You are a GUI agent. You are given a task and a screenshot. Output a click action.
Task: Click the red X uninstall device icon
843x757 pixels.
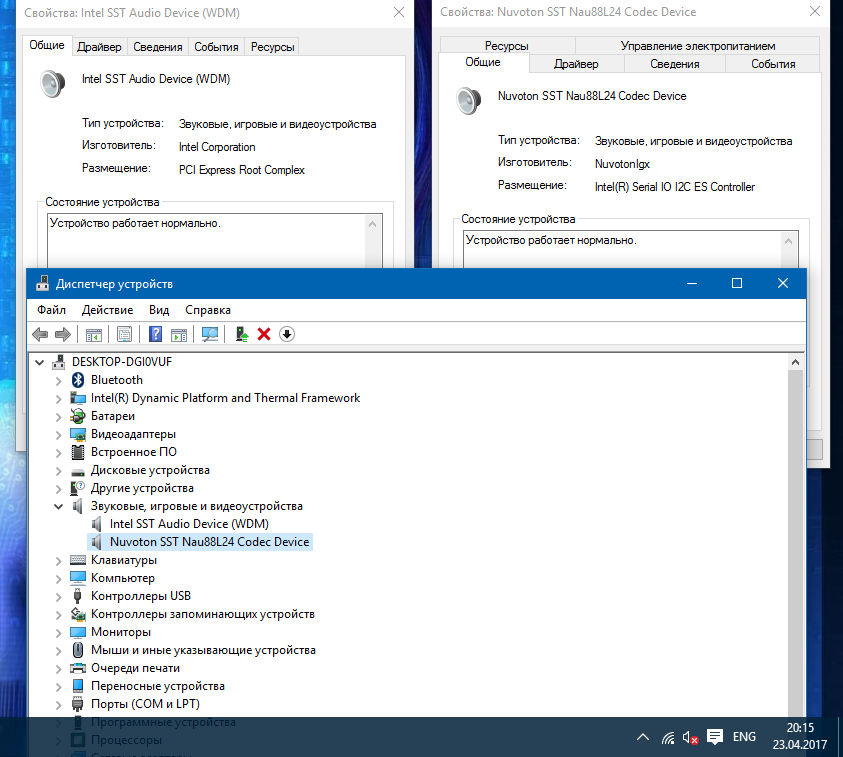[263, 334]
